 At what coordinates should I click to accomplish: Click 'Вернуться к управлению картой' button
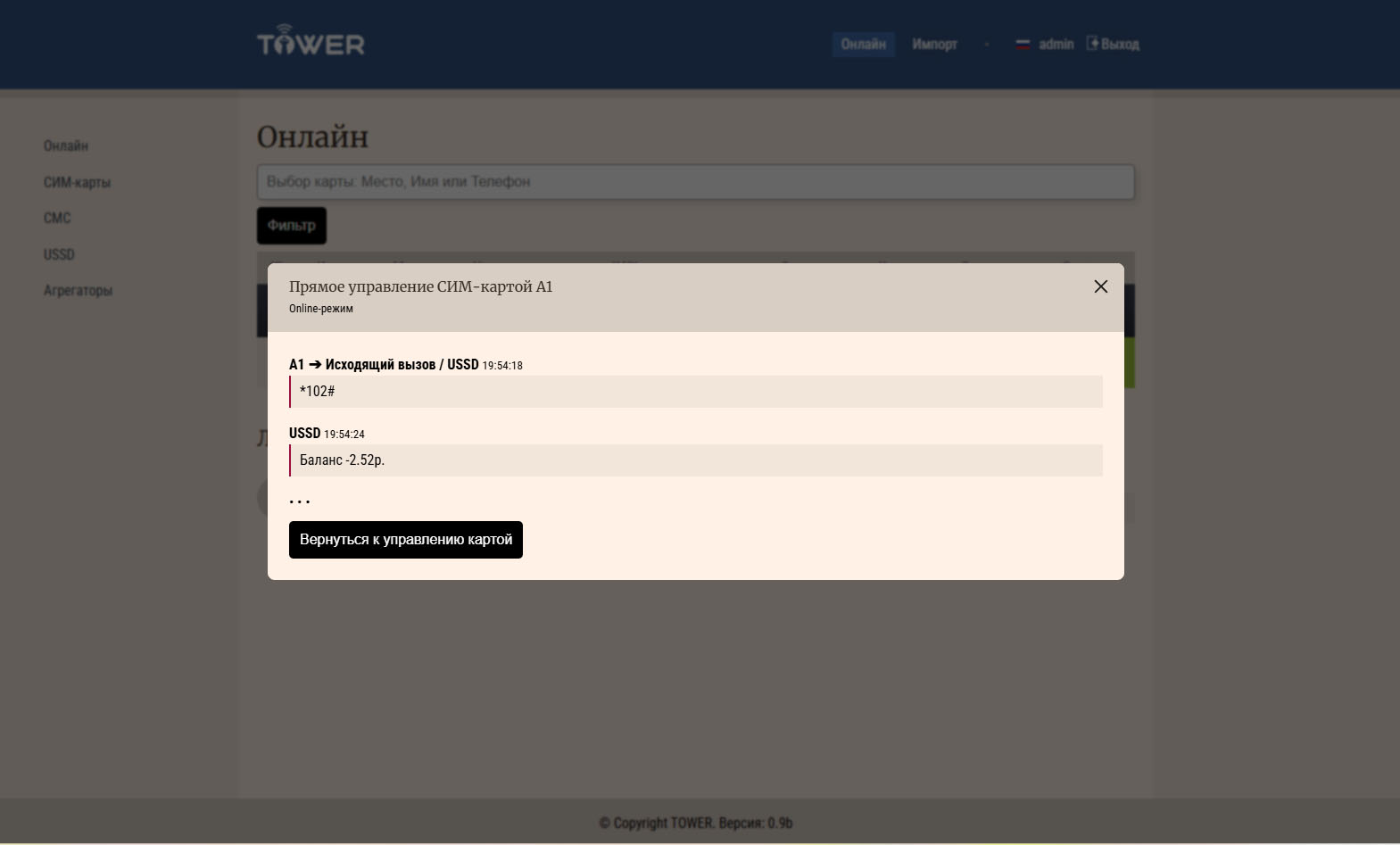(405, 540)
